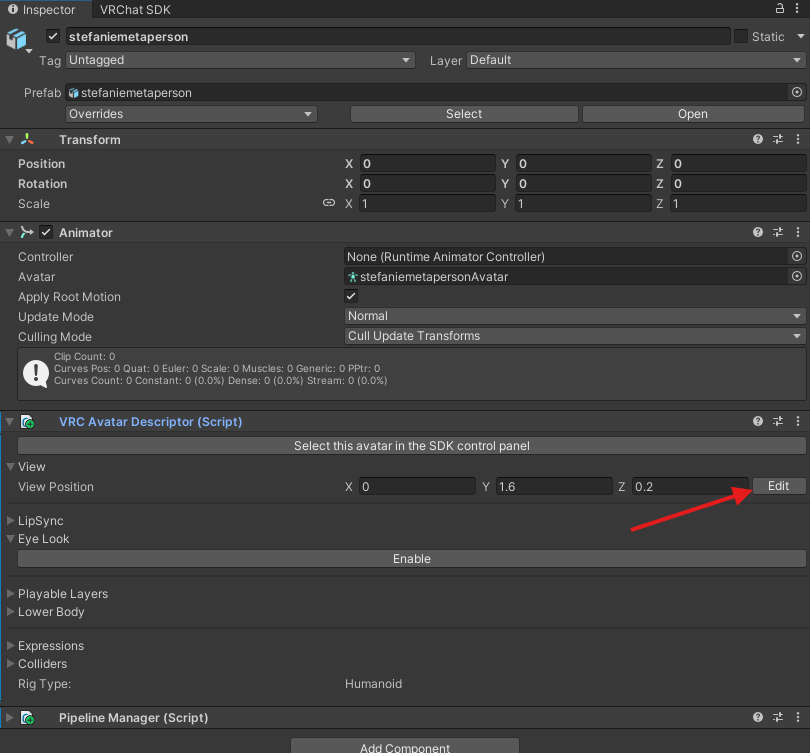810x753 pixels.
Task: Open the Update Mode dropdown
Action: pyautogui.click(x=574, y=316)
